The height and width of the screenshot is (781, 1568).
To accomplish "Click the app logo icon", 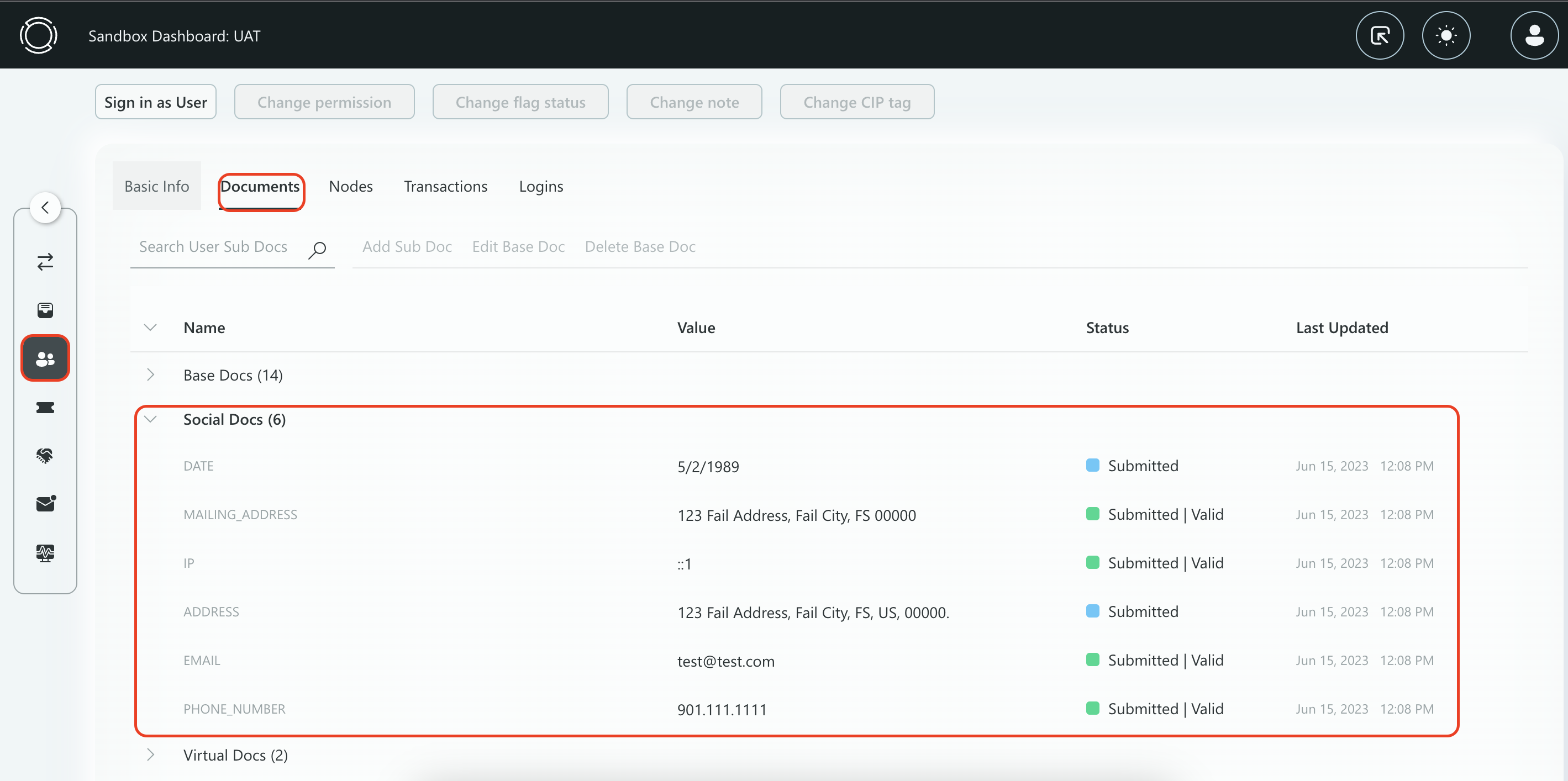I will click(x=38, y=35).
